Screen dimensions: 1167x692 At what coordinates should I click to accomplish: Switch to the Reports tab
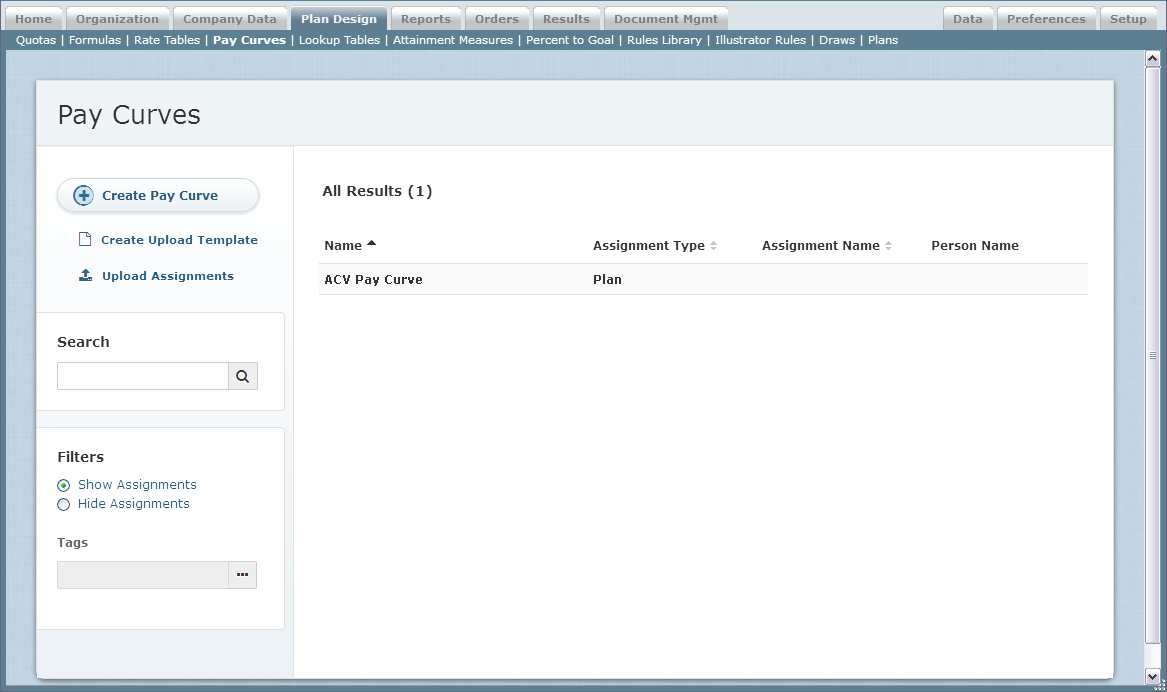(x=425, y=19)
